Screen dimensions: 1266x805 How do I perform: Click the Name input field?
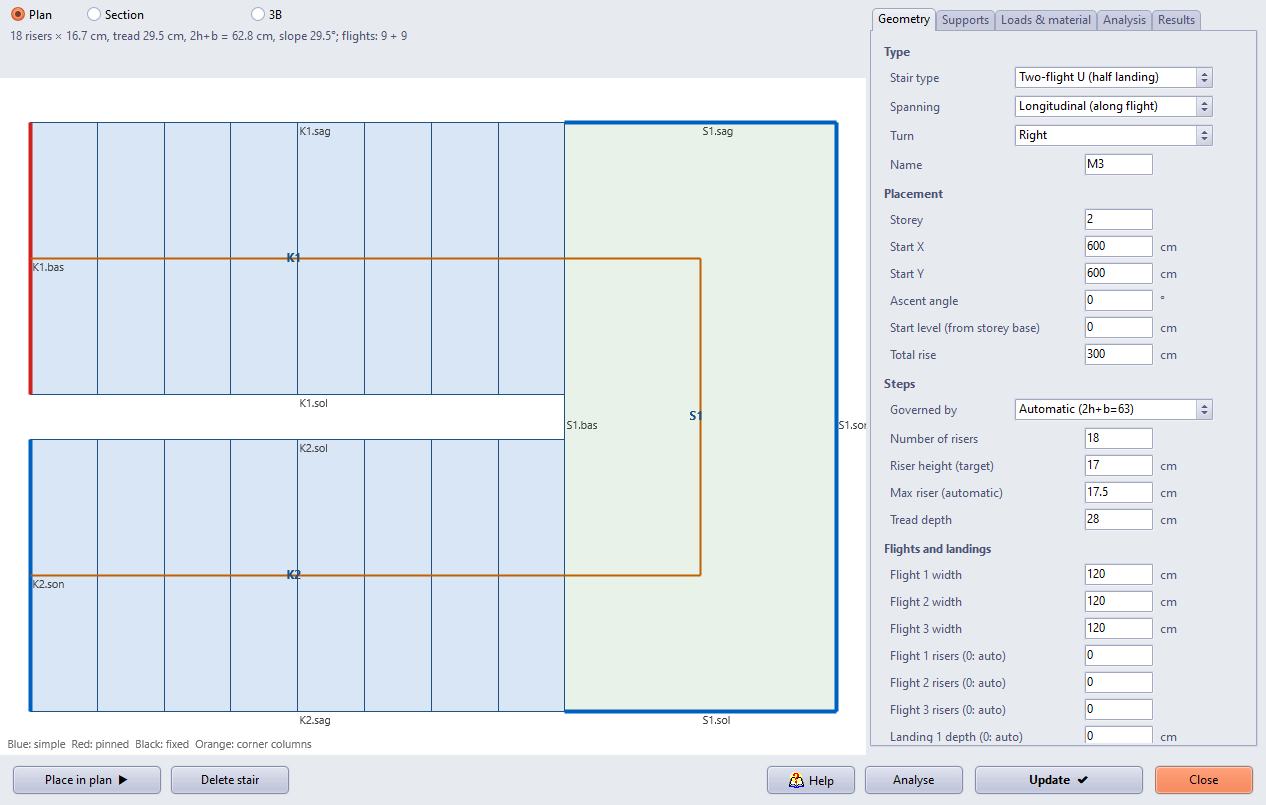1119,165
